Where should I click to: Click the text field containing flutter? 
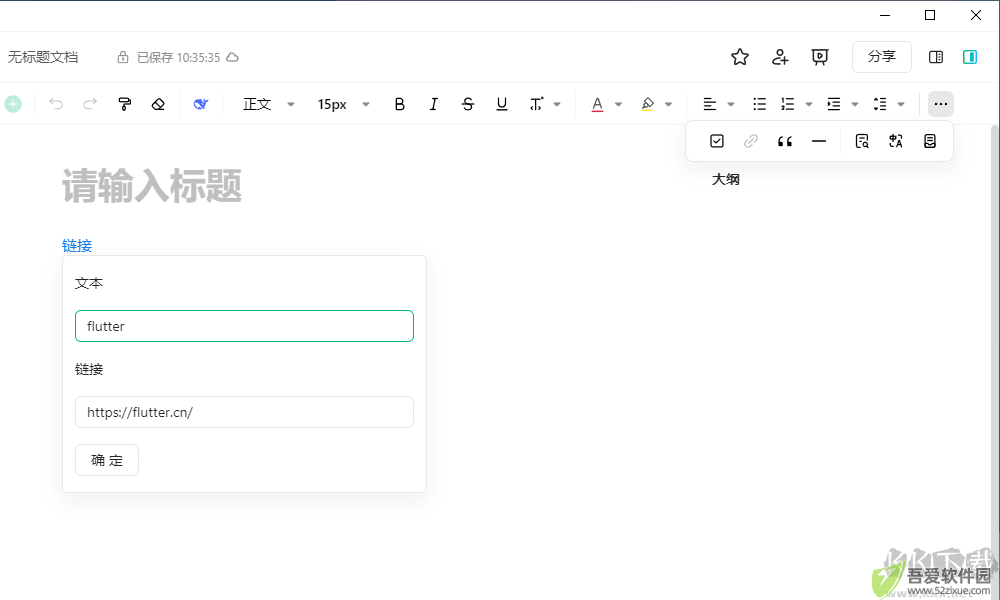point(244,326)
